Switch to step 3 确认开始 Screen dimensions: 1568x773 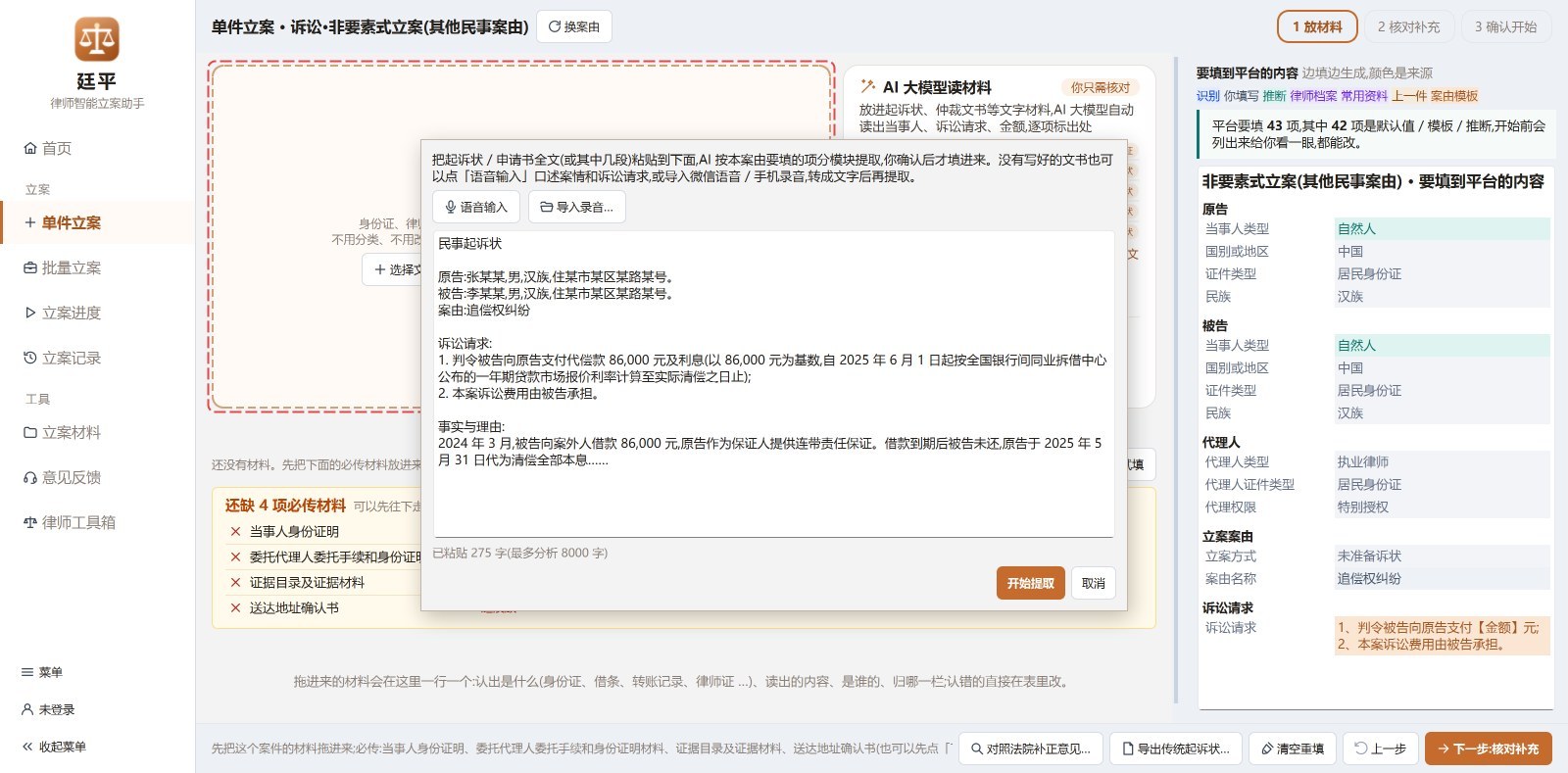point(1506,26)
